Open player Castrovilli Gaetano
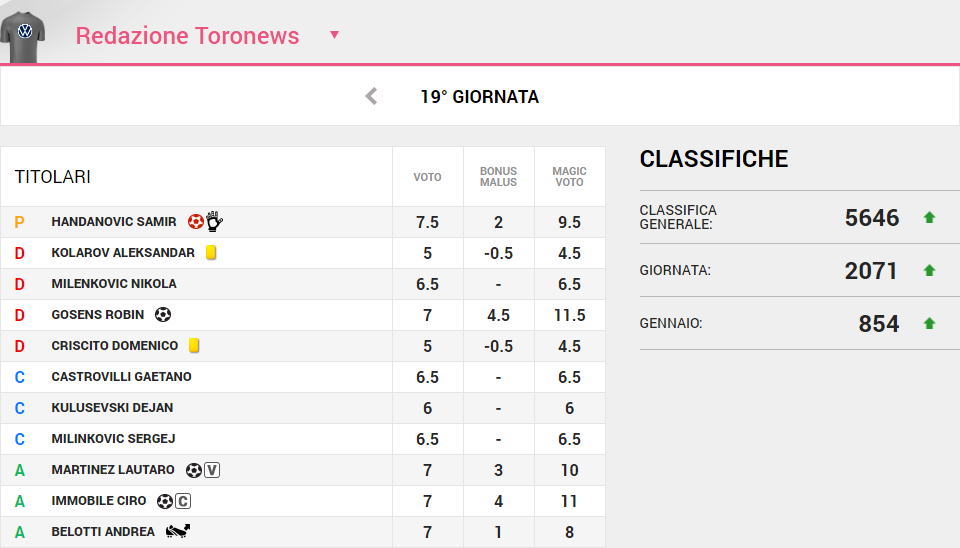The width and height of the screenshot is (960, 548). click(x=121, y=377)
